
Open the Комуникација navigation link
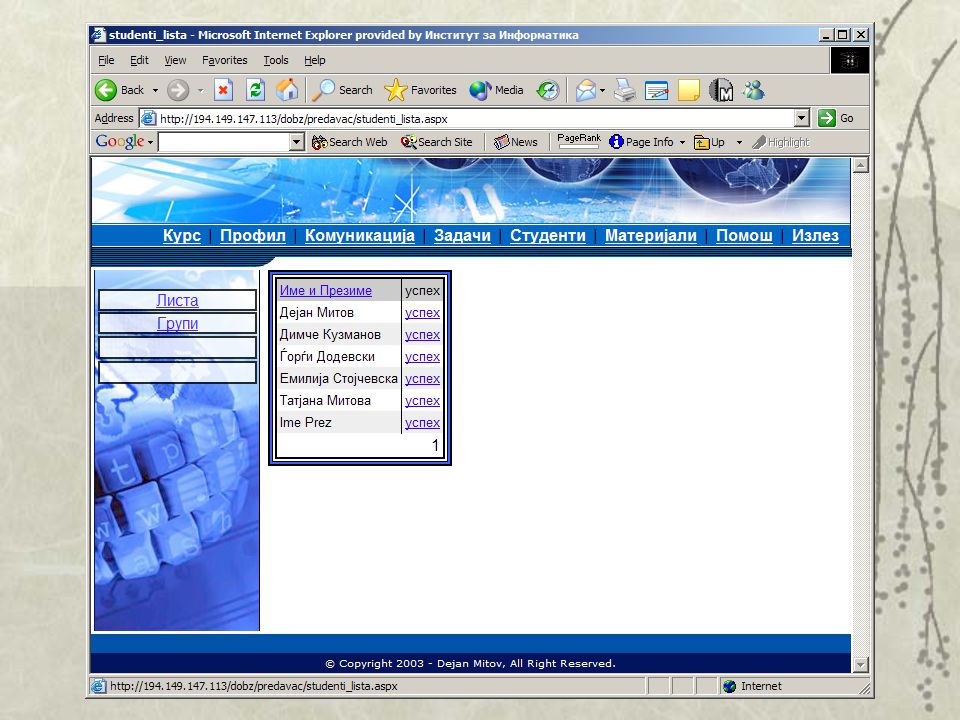(x=360, y=236)
